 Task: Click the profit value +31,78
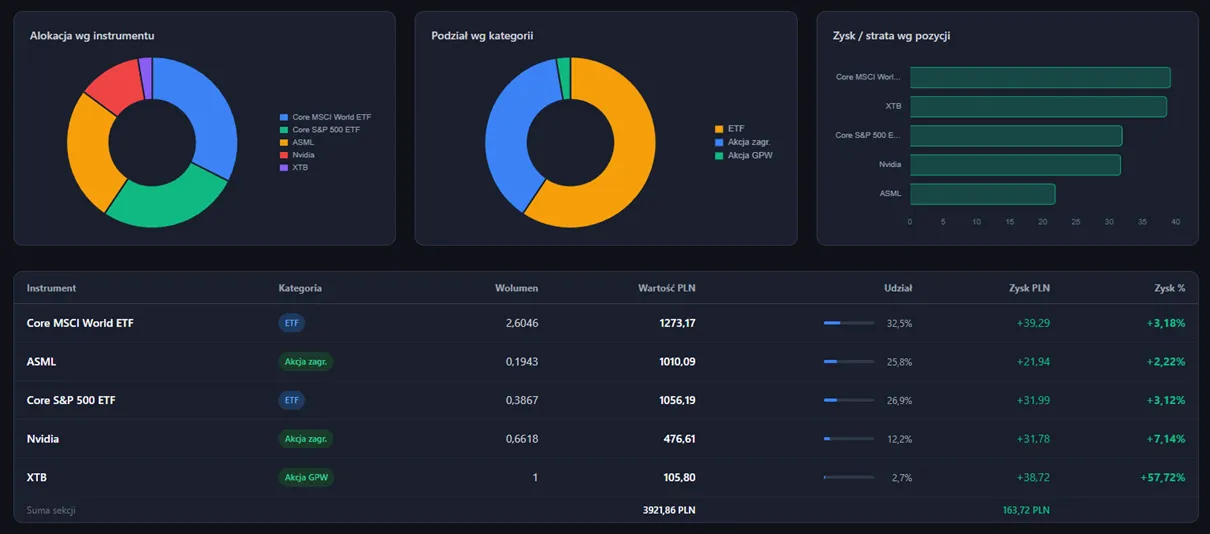click(x=1033, y=439)
